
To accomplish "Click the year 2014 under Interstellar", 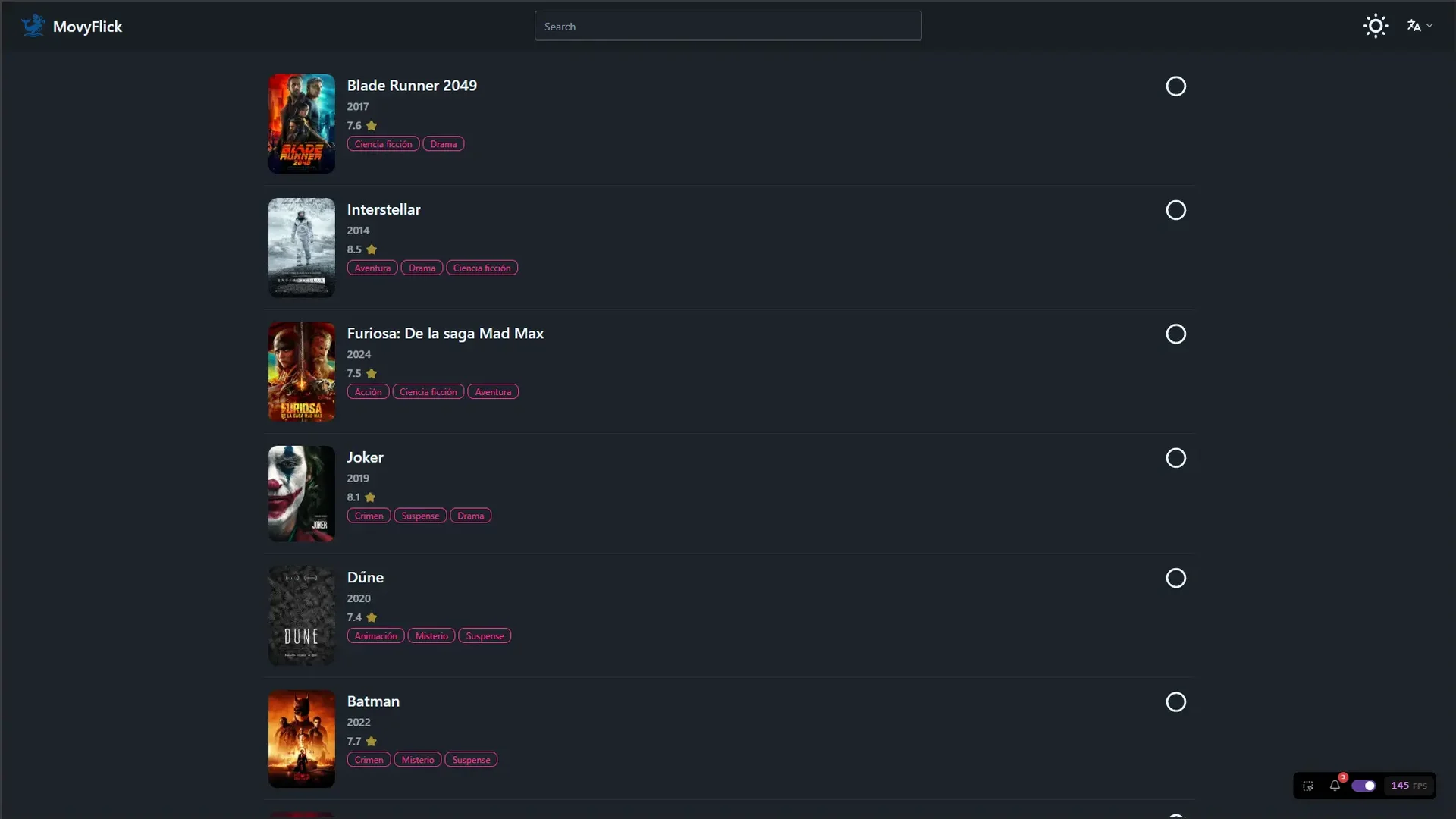I will 358,231.
